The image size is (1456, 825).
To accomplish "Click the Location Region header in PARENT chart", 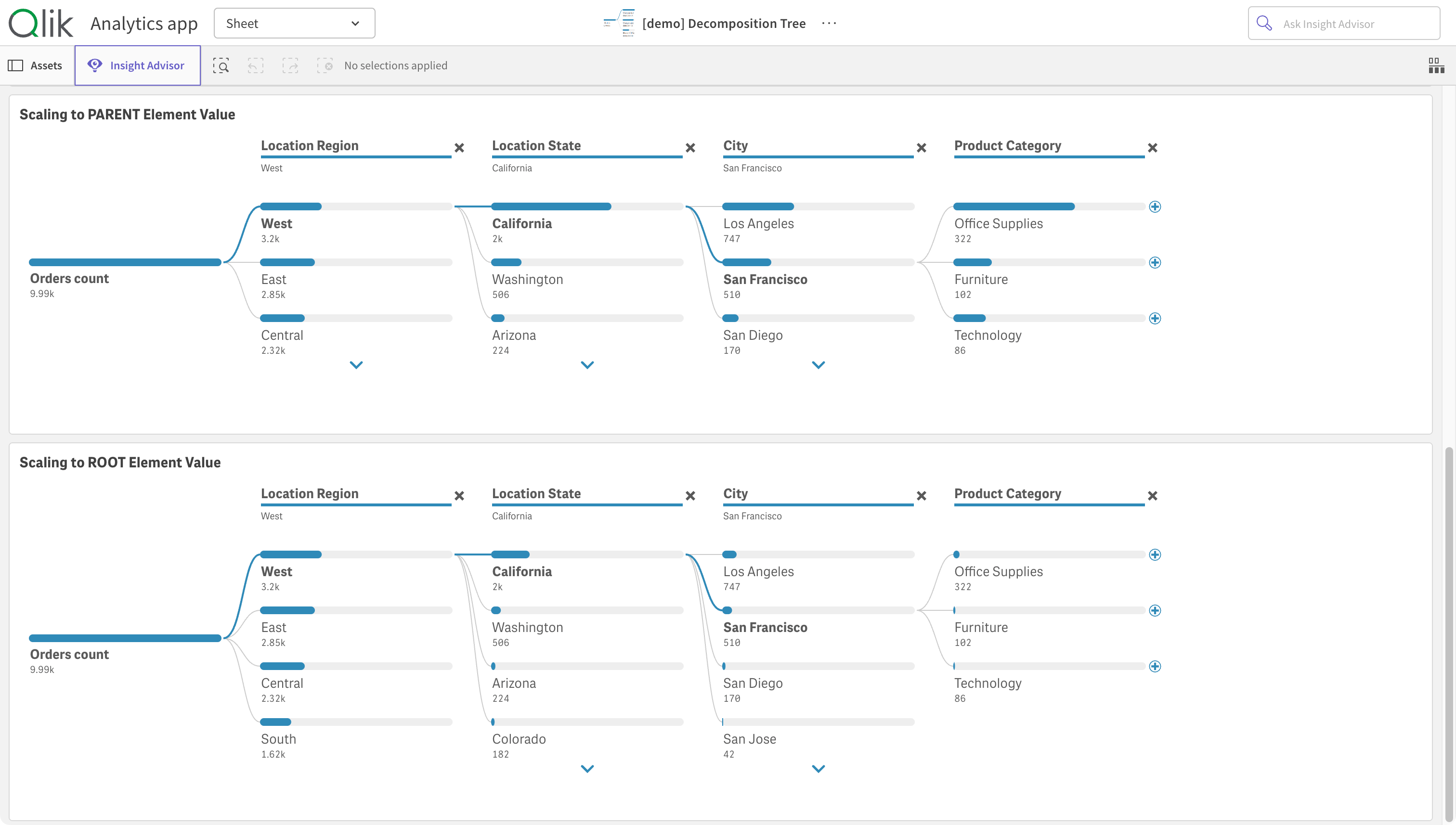I will pos(310,146).
